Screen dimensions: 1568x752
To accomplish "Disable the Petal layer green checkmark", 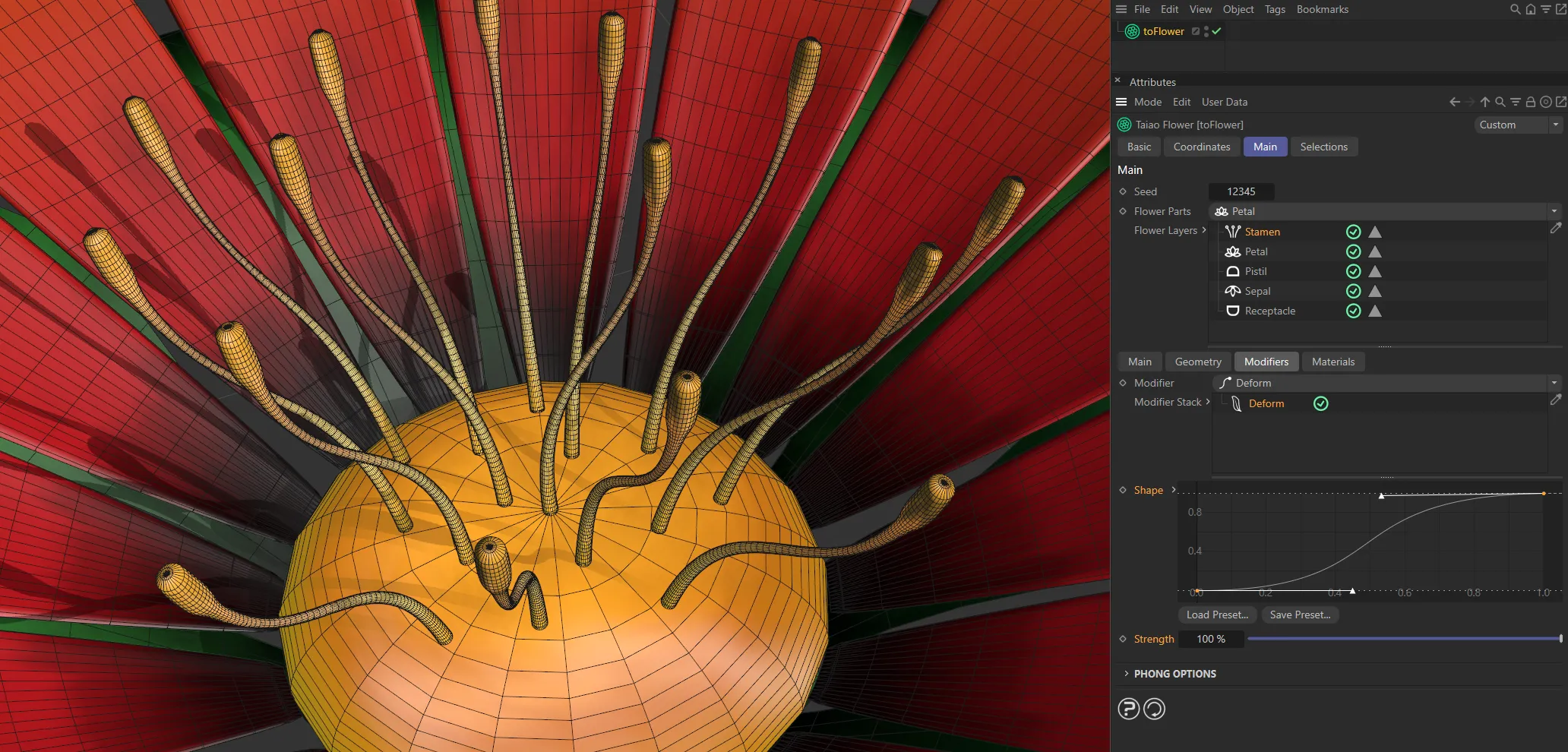I will [x=1353, y=251].
